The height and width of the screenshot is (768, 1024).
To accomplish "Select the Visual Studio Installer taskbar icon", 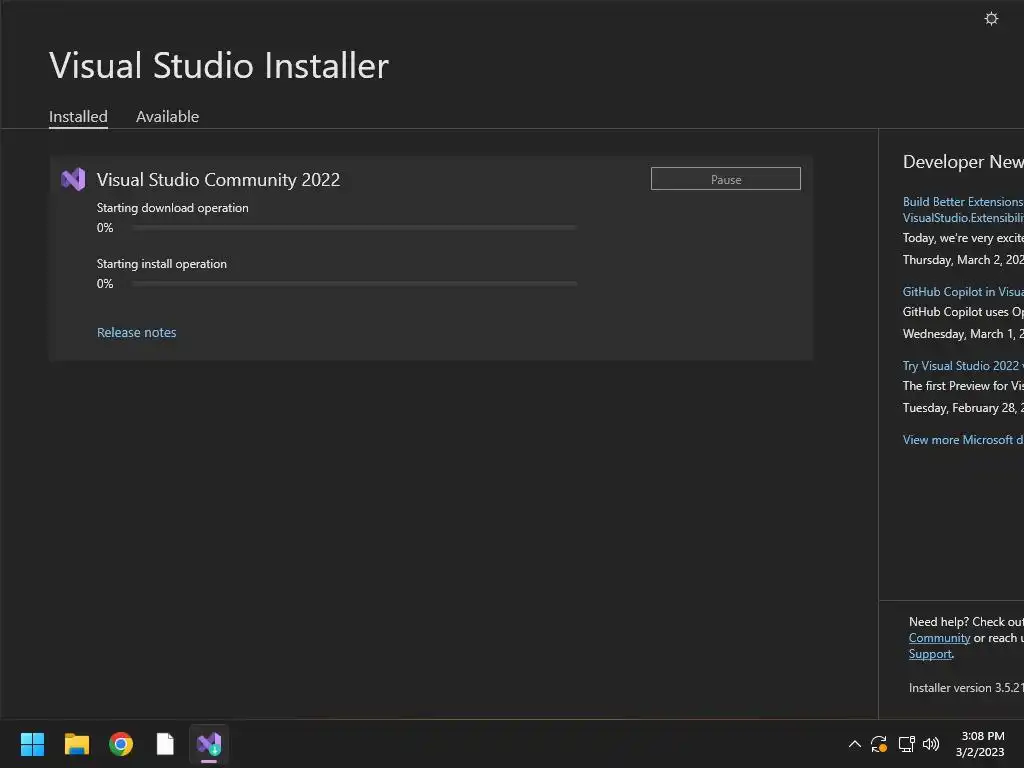I will (x=209, y=744).
